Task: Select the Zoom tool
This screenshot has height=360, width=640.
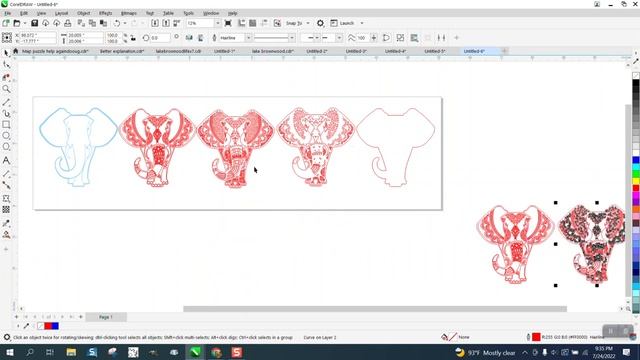Action: pos(6,89)
